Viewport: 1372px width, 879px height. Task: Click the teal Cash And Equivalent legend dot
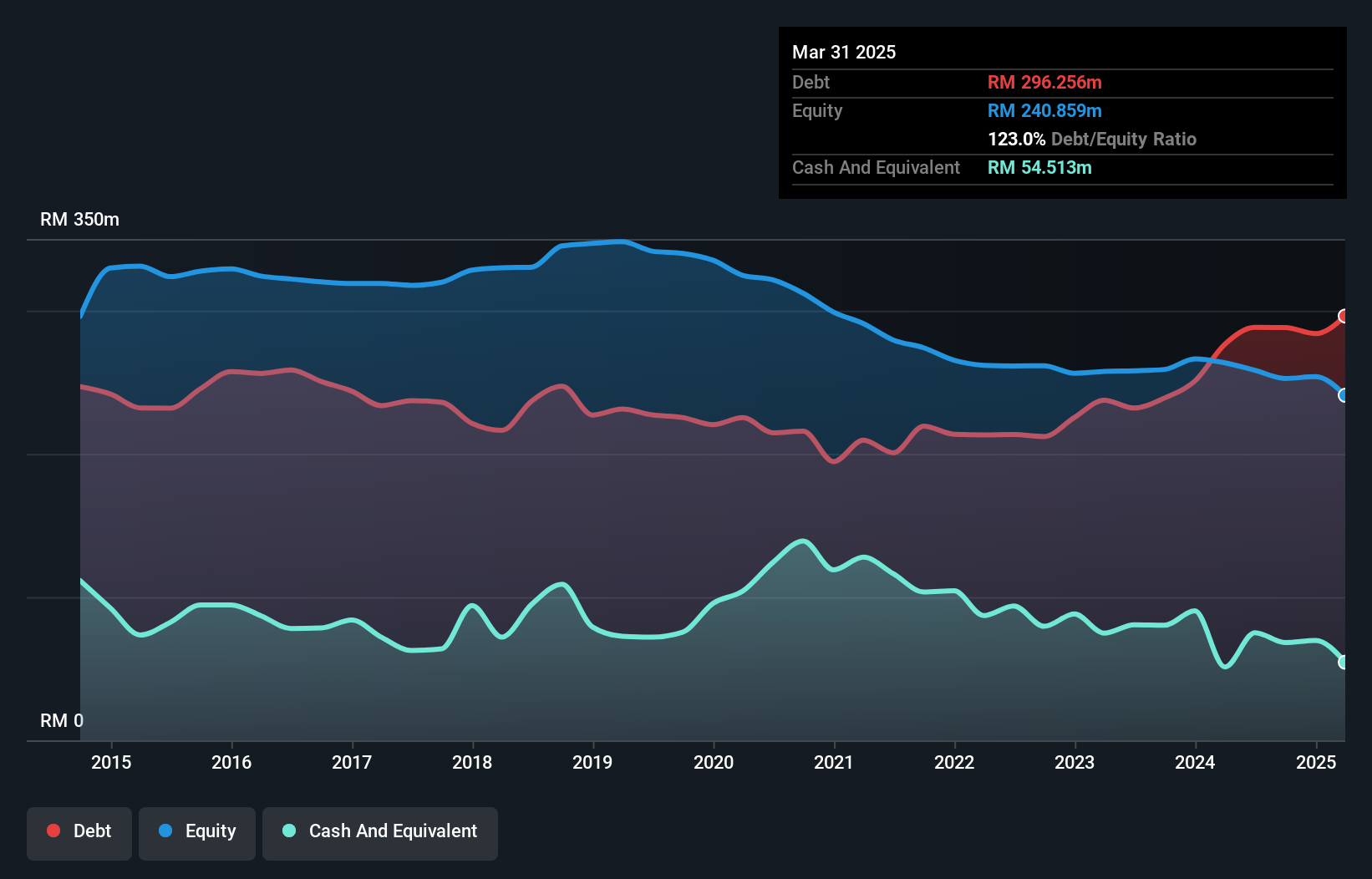tap(288, 831)
